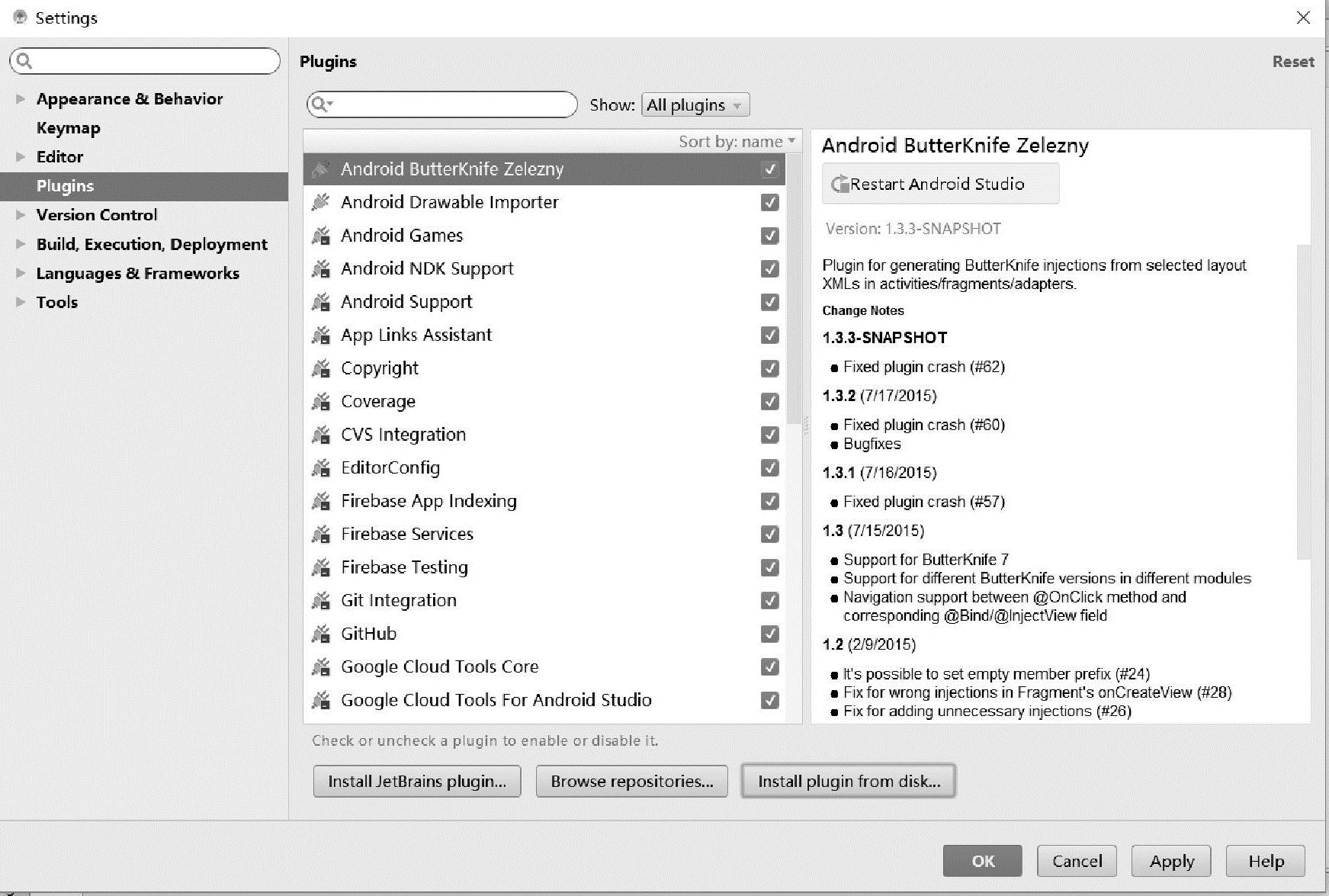Toggle the Android Games plugin checkbox

(x=770, y=236)
